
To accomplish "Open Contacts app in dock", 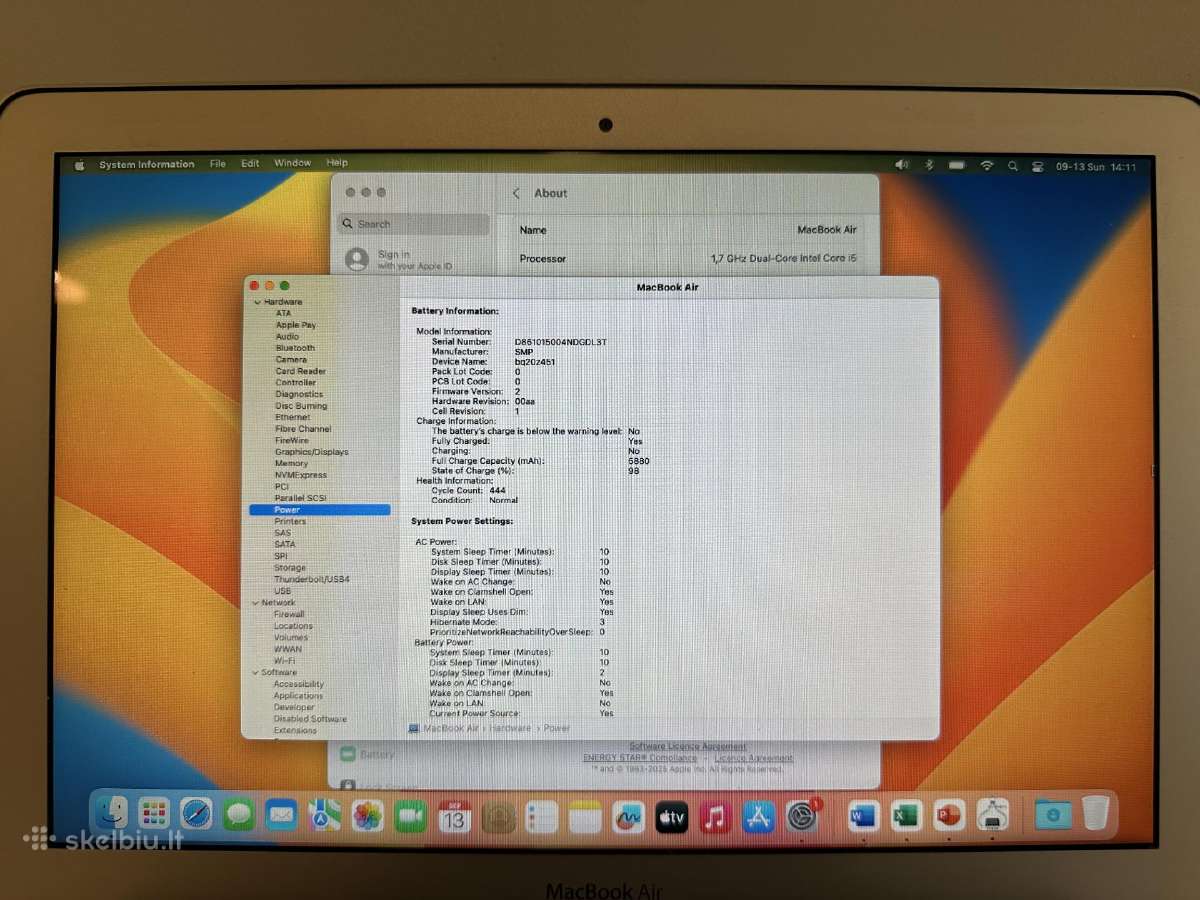I will (498, 818).
